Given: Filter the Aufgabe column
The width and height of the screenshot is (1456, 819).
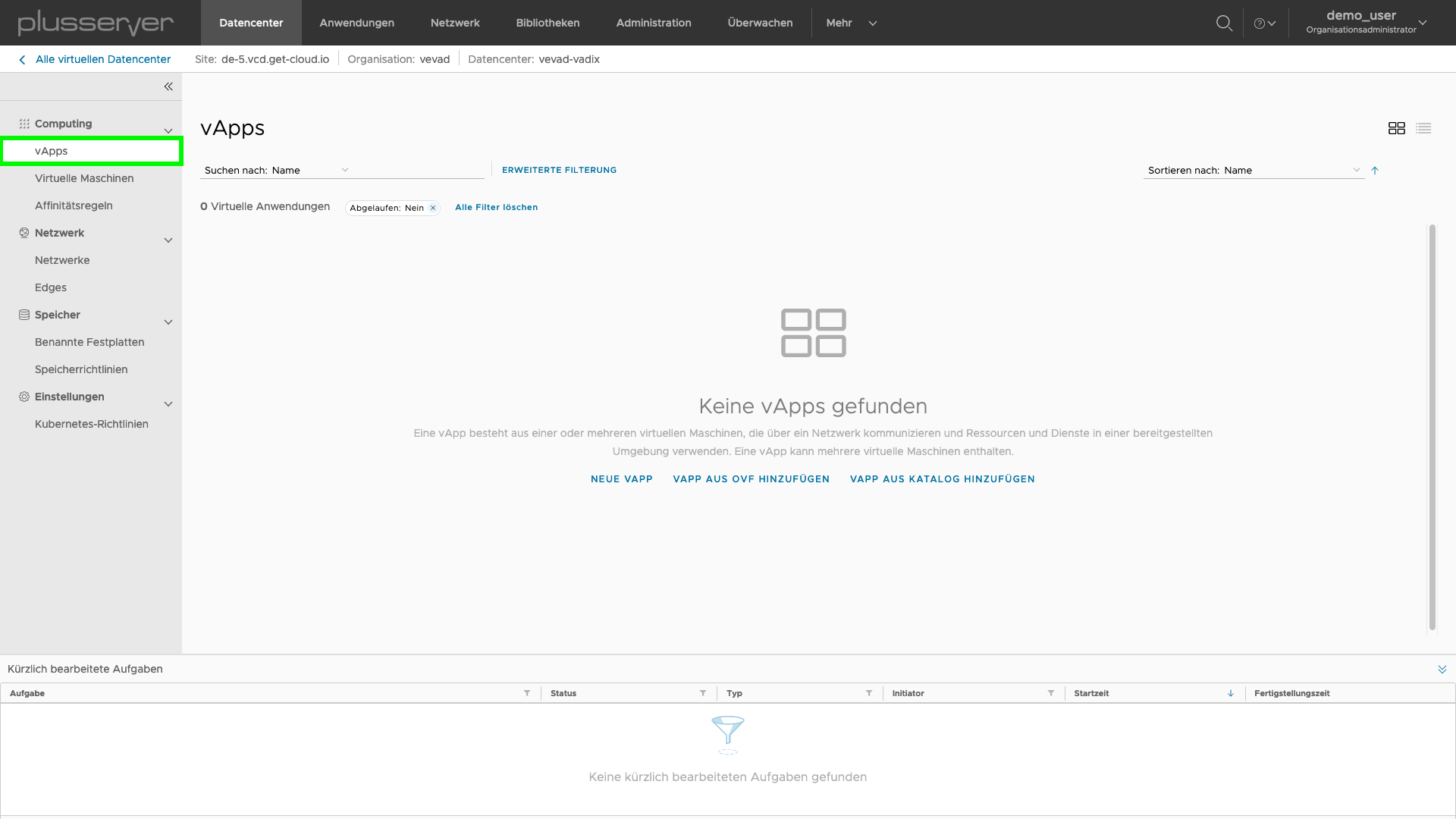Looking at the screenshot, I should click(x=527, y=693).
